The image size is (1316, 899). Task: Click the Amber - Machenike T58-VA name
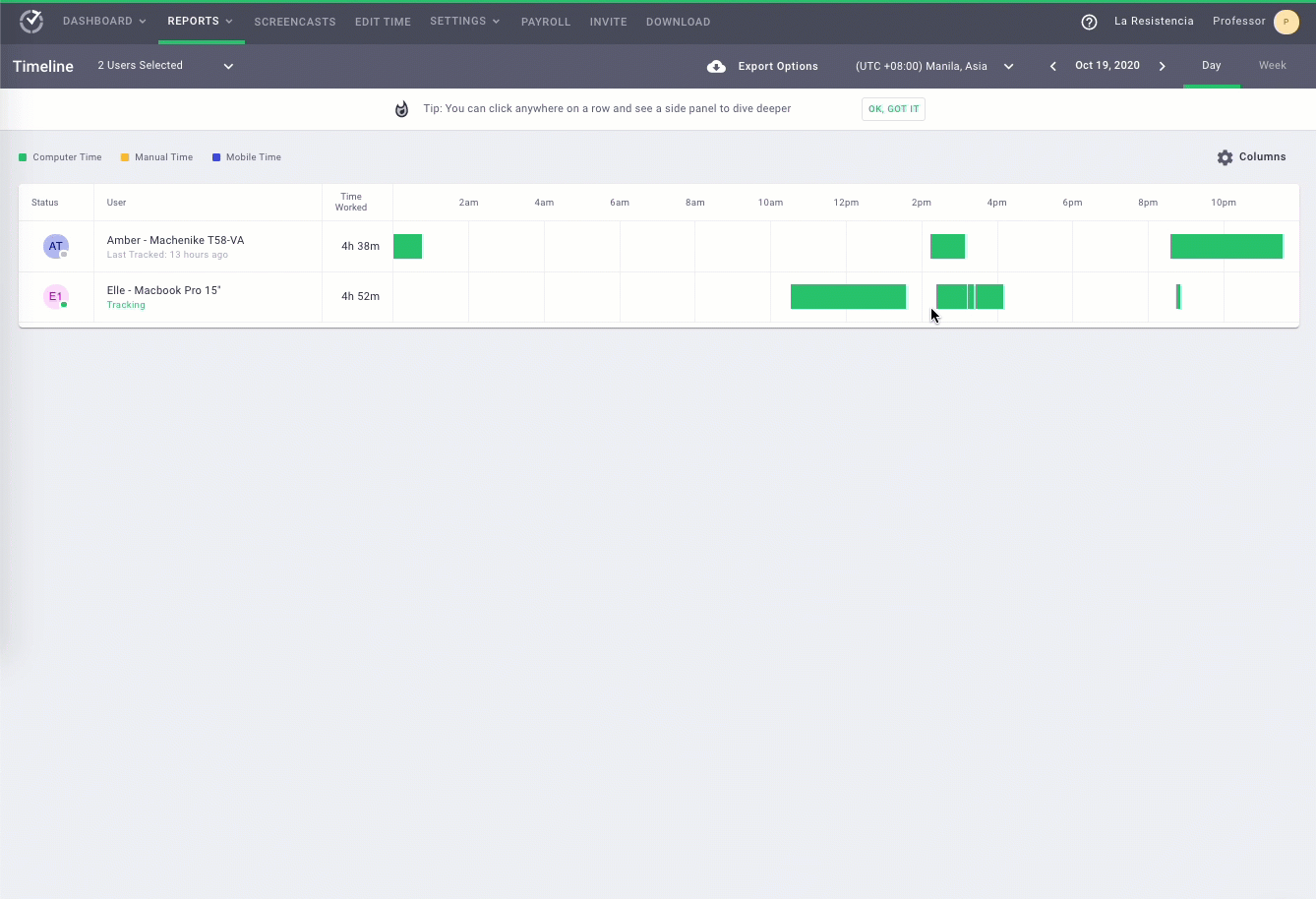click(x=175, y=240)
